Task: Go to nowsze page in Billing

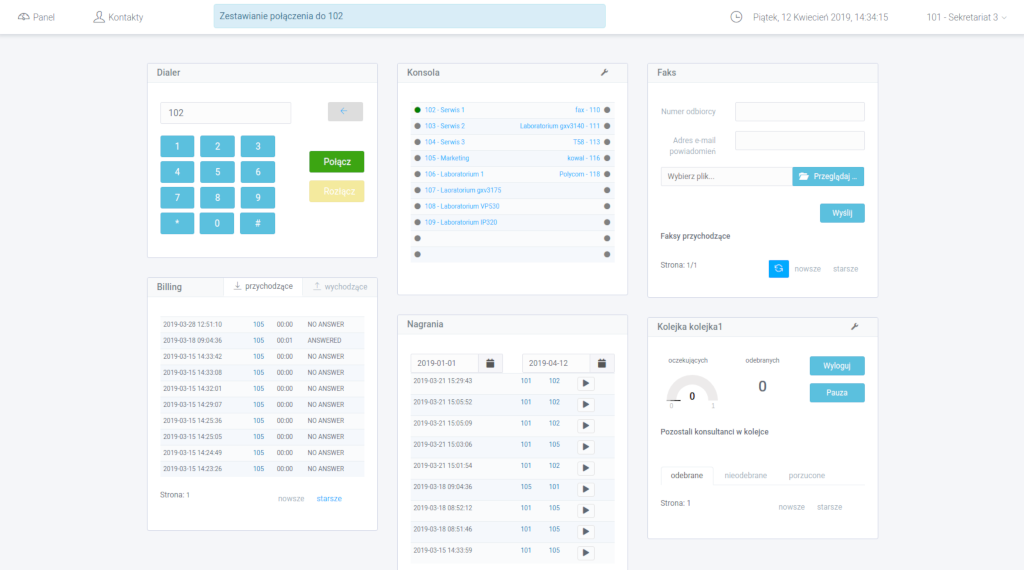Action: (291, 498)
